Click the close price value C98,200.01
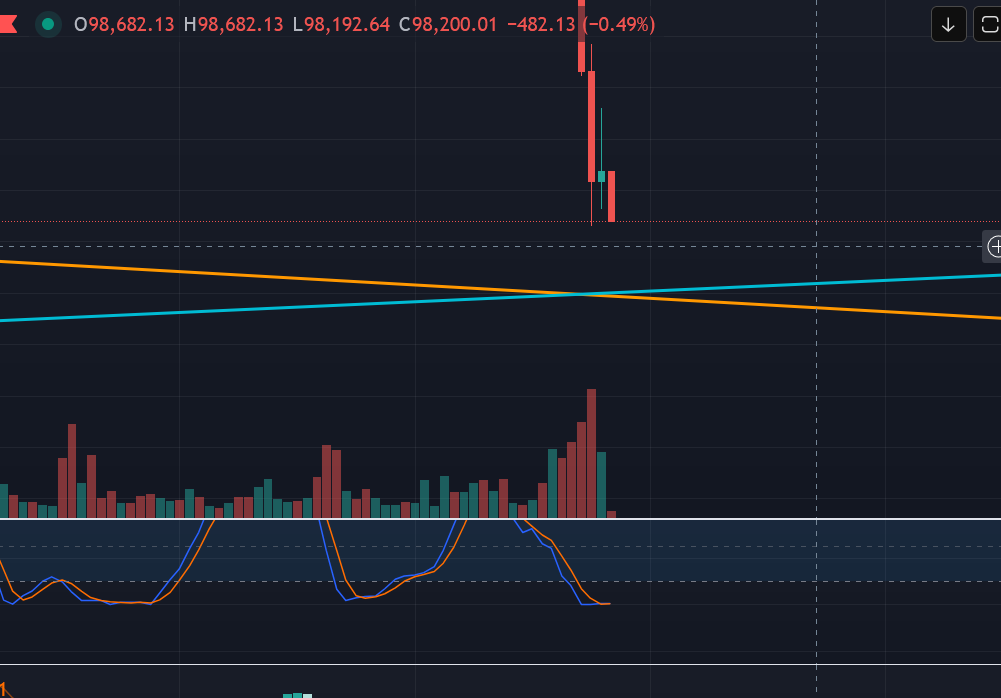Image resolution: width=1001 pixels, height=698 pixels. point(448,24)
